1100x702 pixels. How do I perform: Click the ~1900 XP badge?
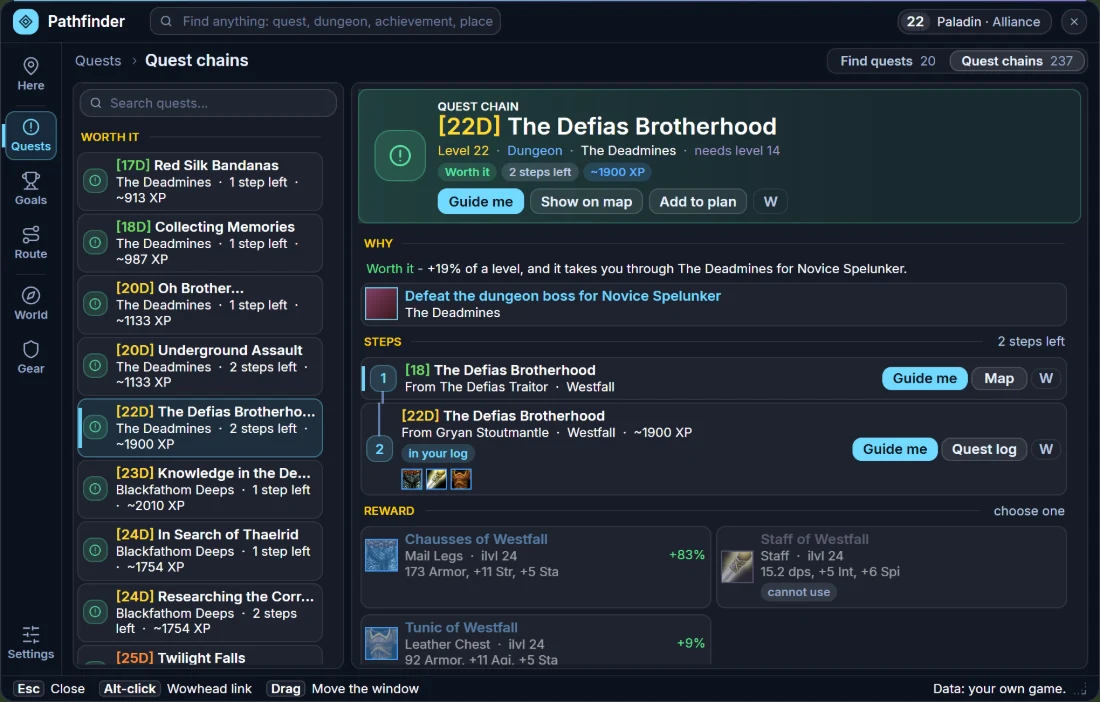(617, 172)
